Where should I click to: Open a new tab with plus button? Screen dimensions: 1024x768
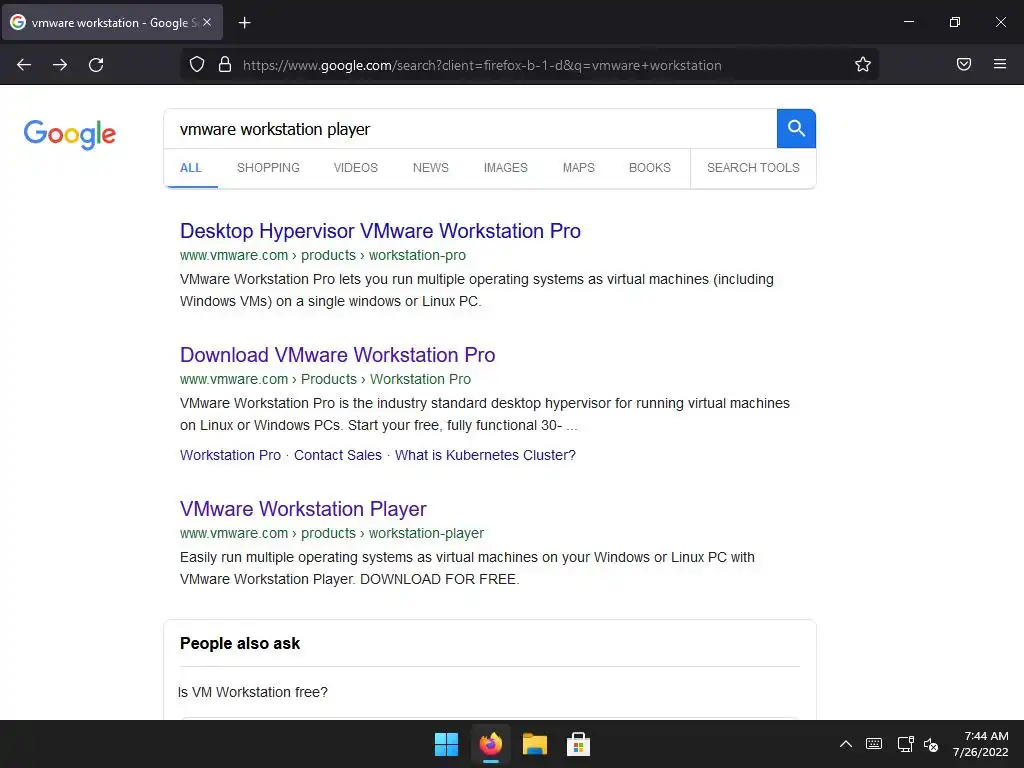tap(244, 23)
